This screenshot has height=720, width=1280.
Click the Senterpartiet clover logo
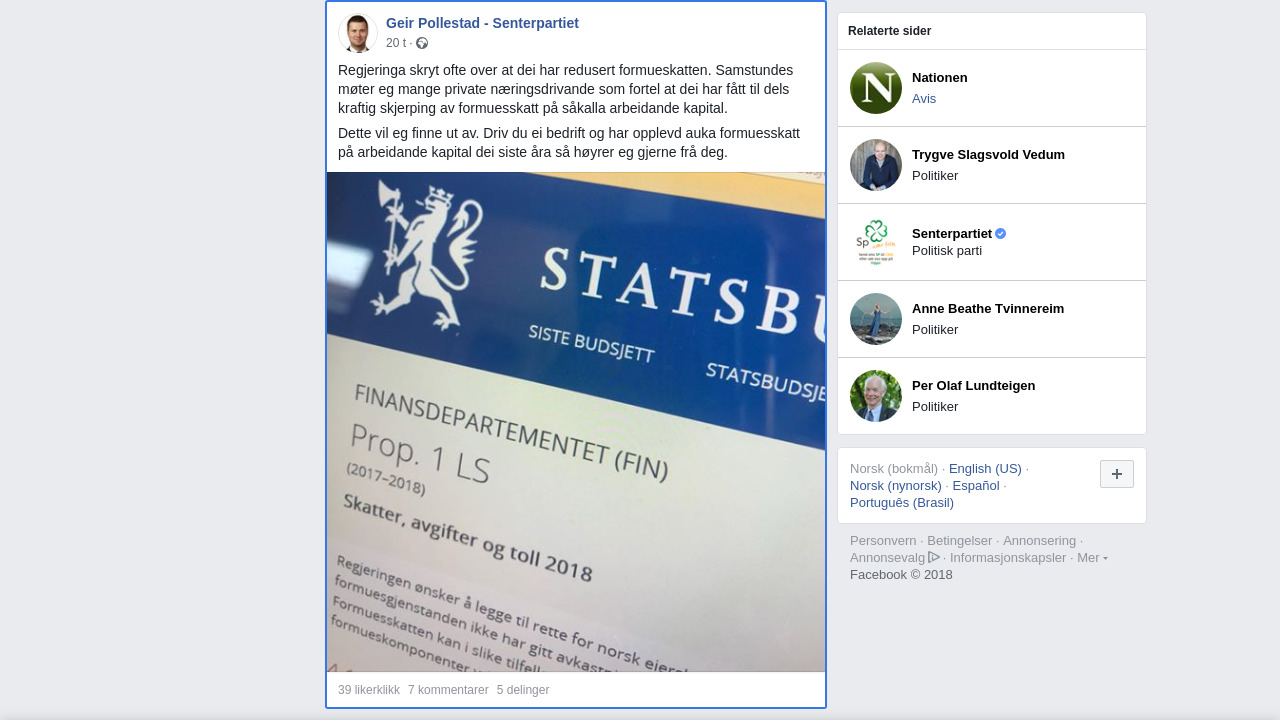click(876, 242)
